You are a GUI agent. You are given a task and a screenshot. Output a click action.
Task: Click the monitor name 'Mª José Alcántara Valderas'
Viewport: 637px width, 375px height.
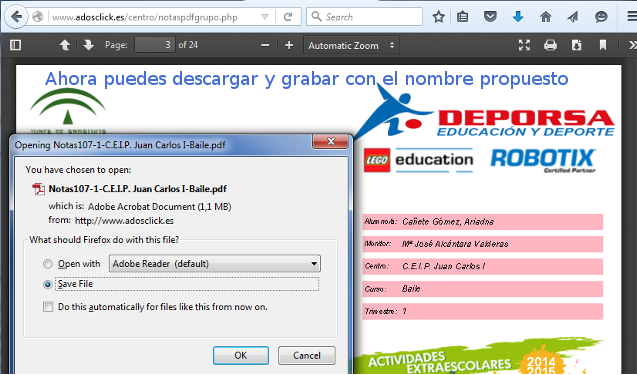(455, 244)
